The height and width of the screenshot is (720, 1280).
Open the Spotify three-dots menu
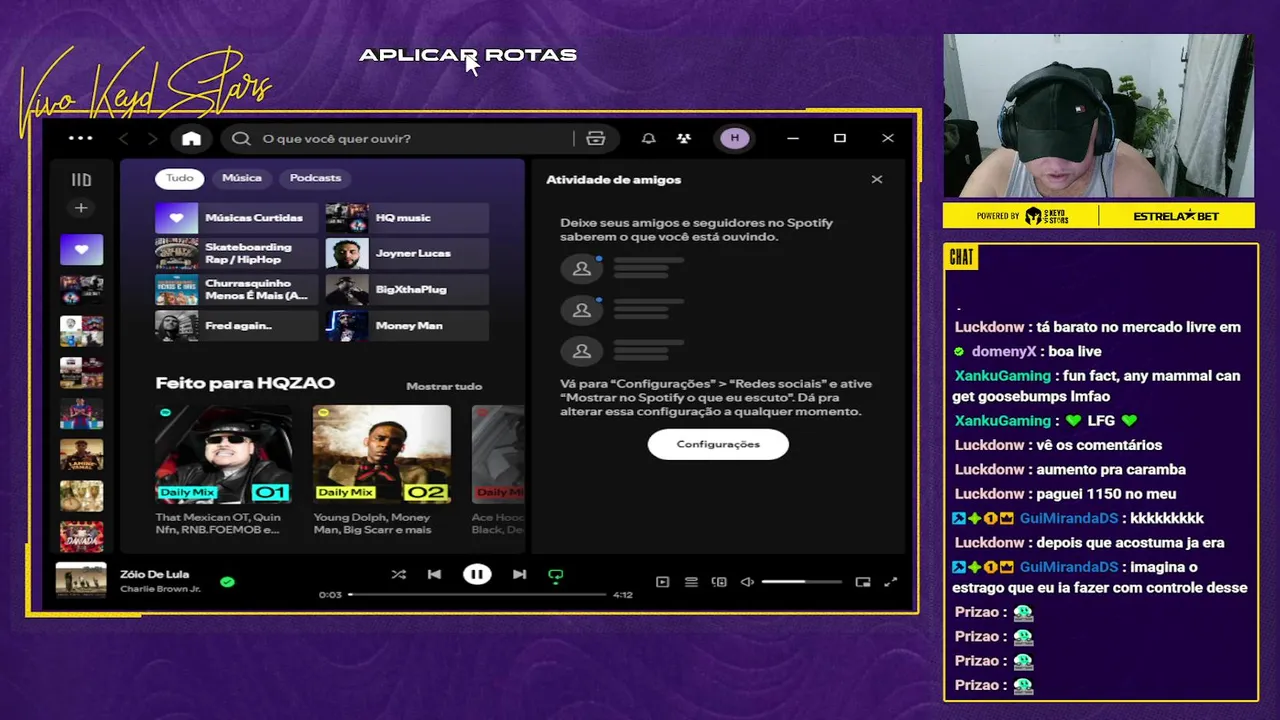pos(81,139)
